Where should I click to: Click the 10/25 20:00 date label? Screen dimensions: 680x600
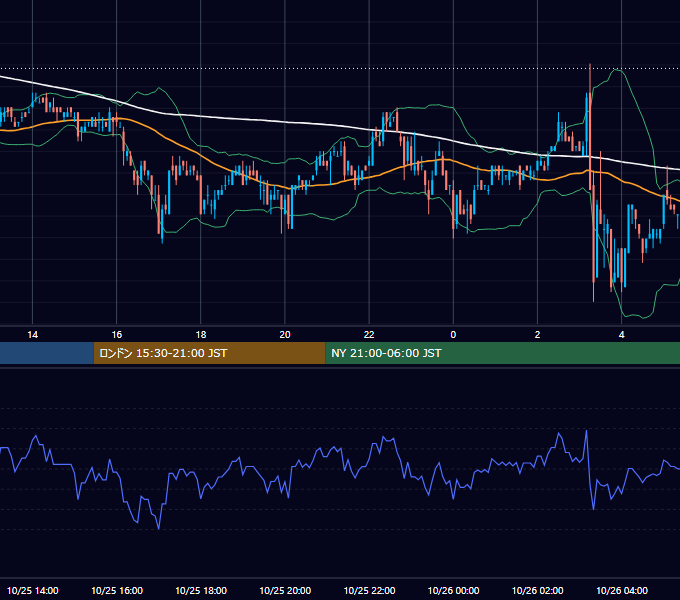(285, 590)
